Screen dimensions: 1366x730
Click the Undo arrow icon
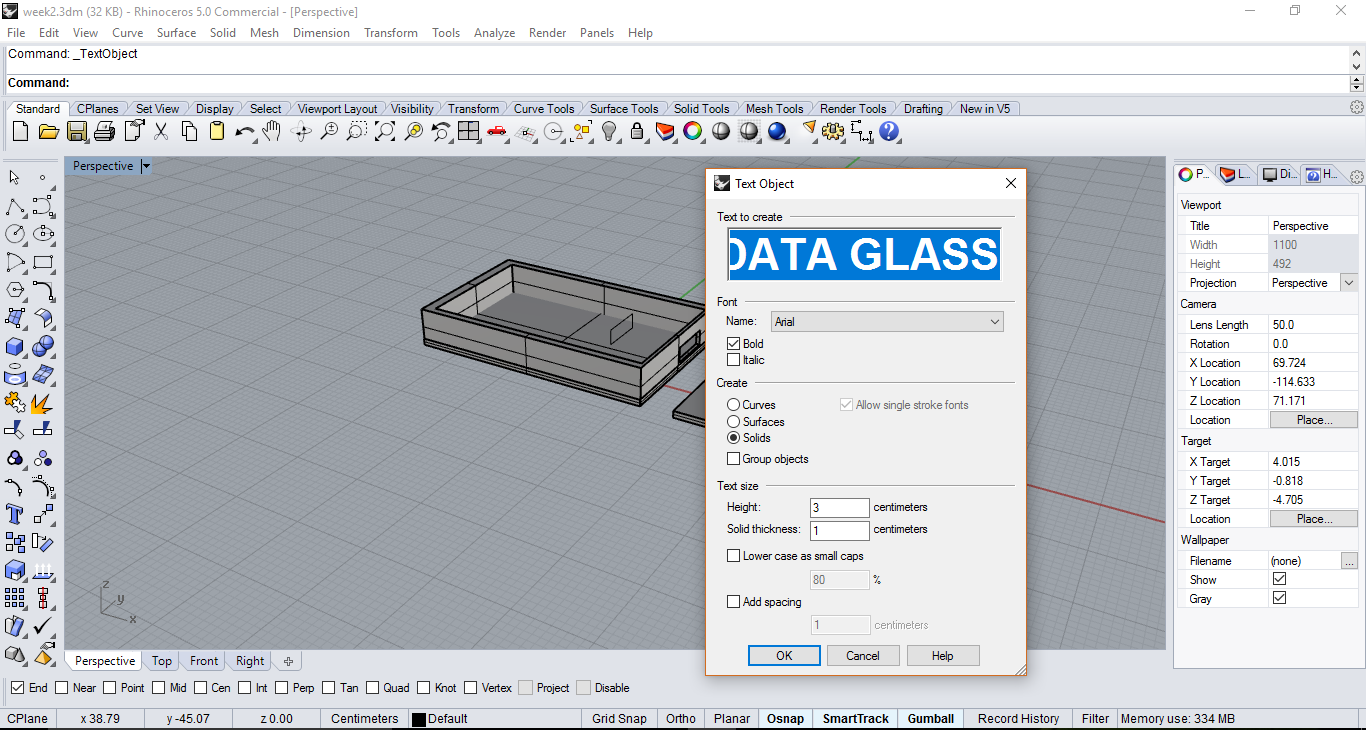[244, 131]
